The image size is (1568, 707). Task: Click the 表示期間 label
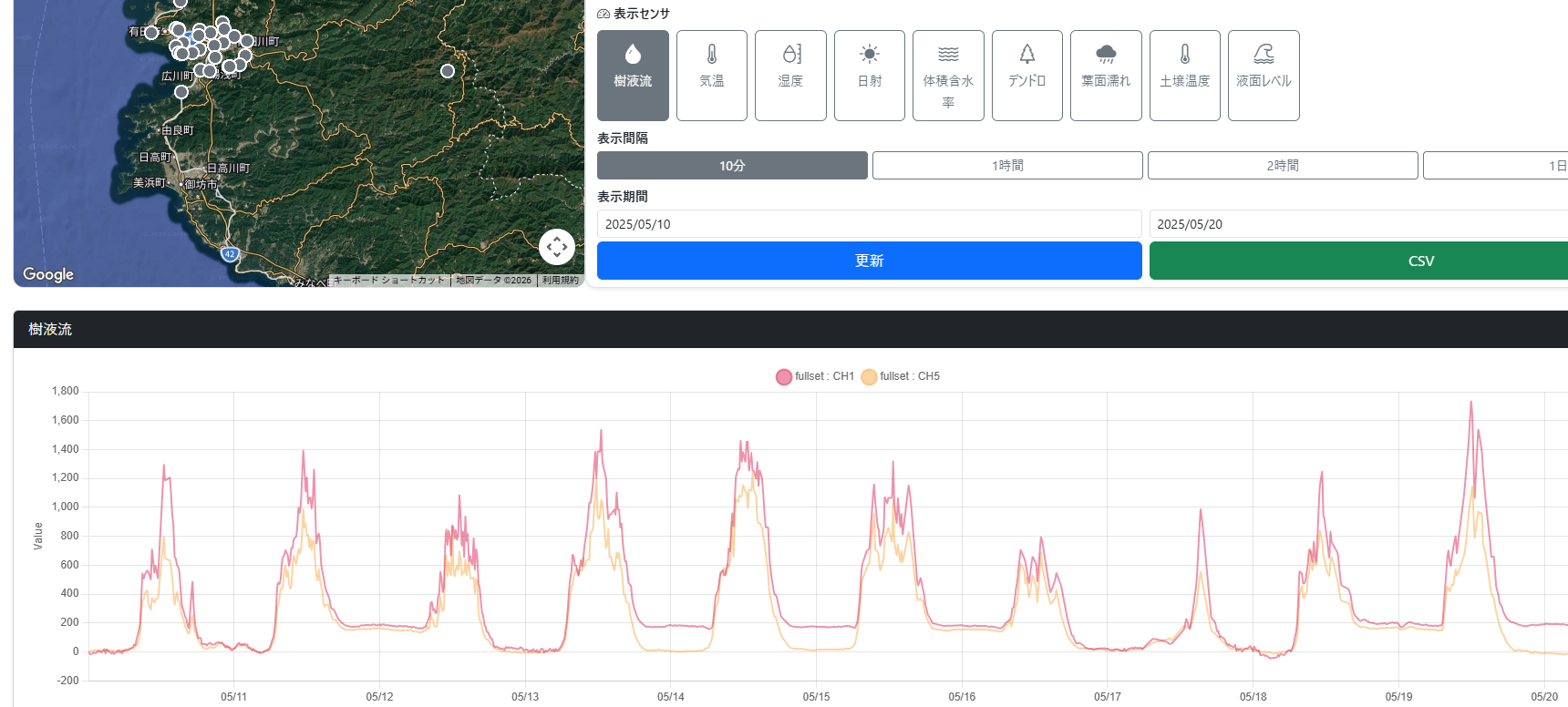click(x=623, y=197)
